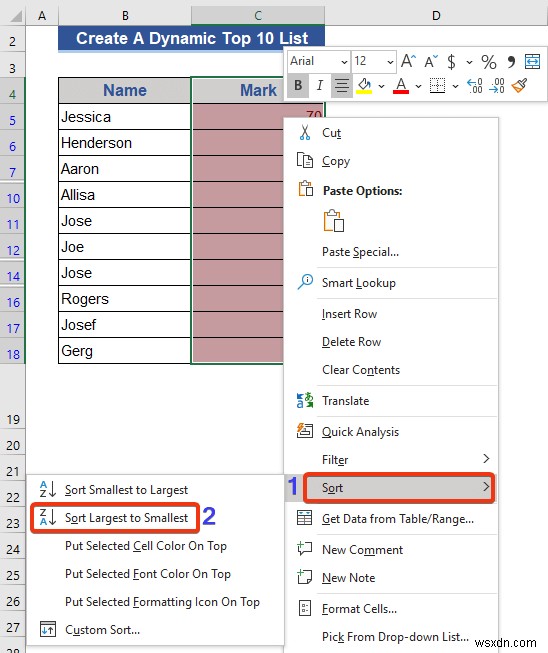Click Paste Special in context menu
The height and width of the screenshot is (653, 548).
(360, 252)
